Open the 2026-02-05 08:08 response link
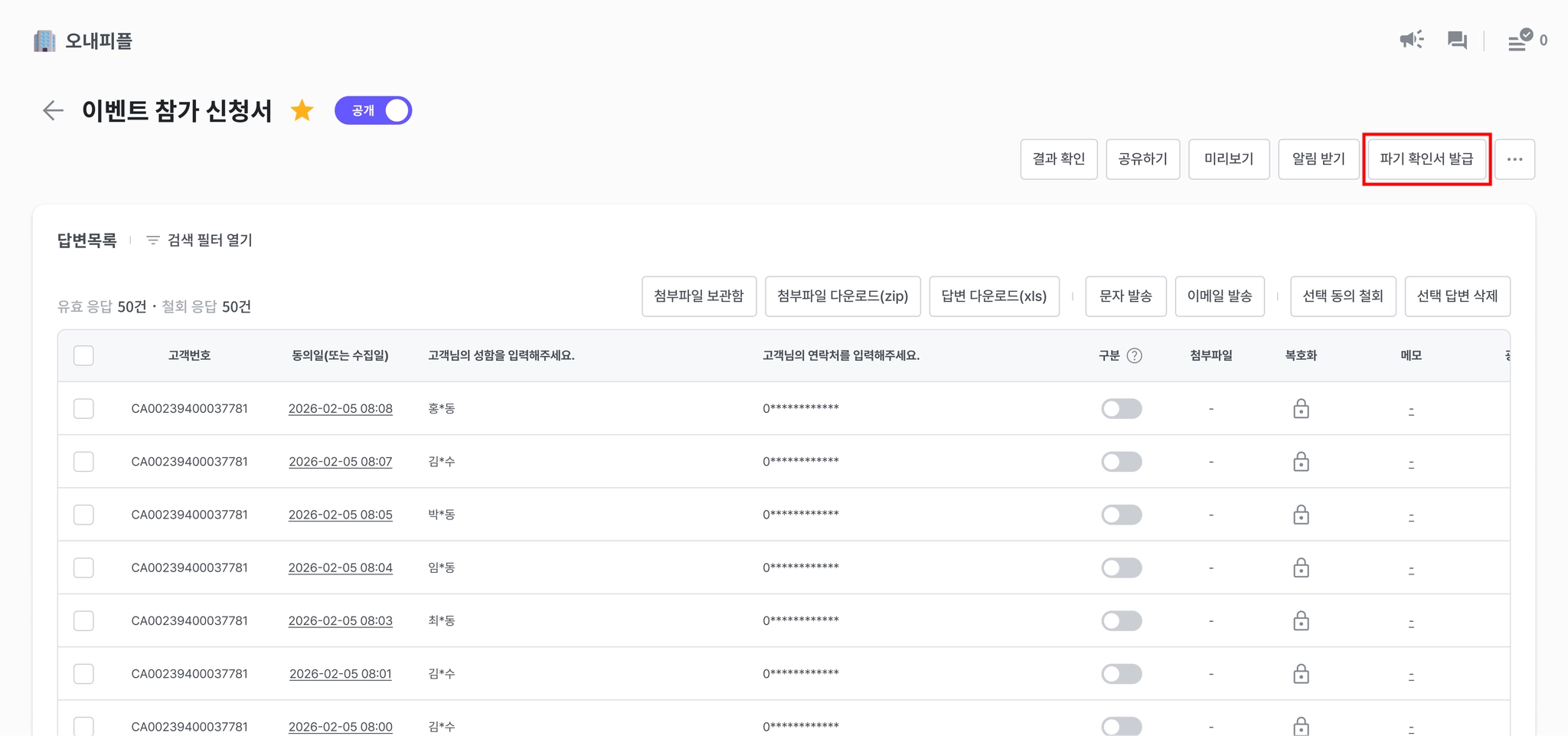Screen dimensions: 1568x736 (341, 409)
